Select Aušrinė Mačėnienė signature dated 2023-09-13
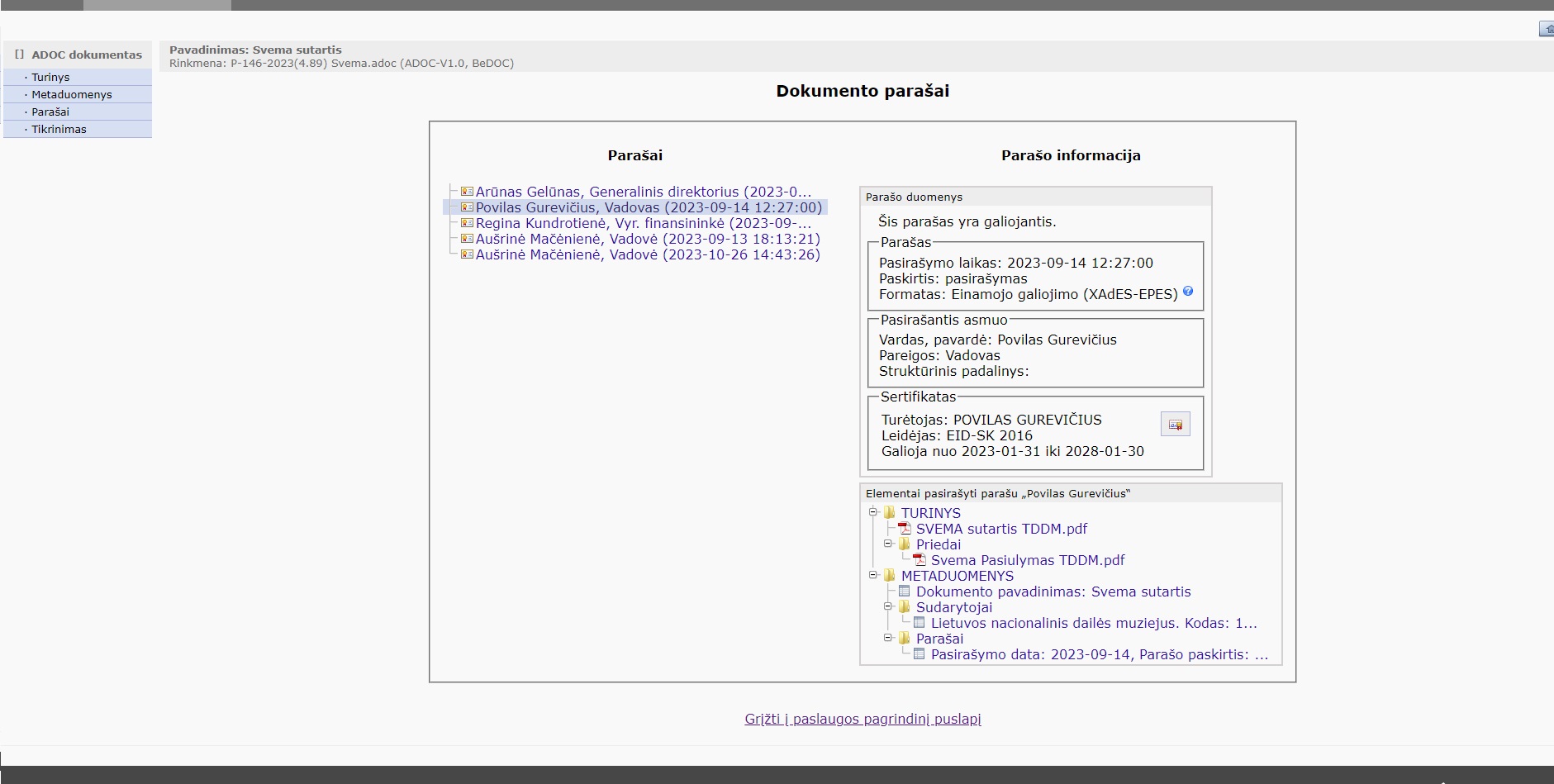This screenshot has width=1554, height=784. 648,239
